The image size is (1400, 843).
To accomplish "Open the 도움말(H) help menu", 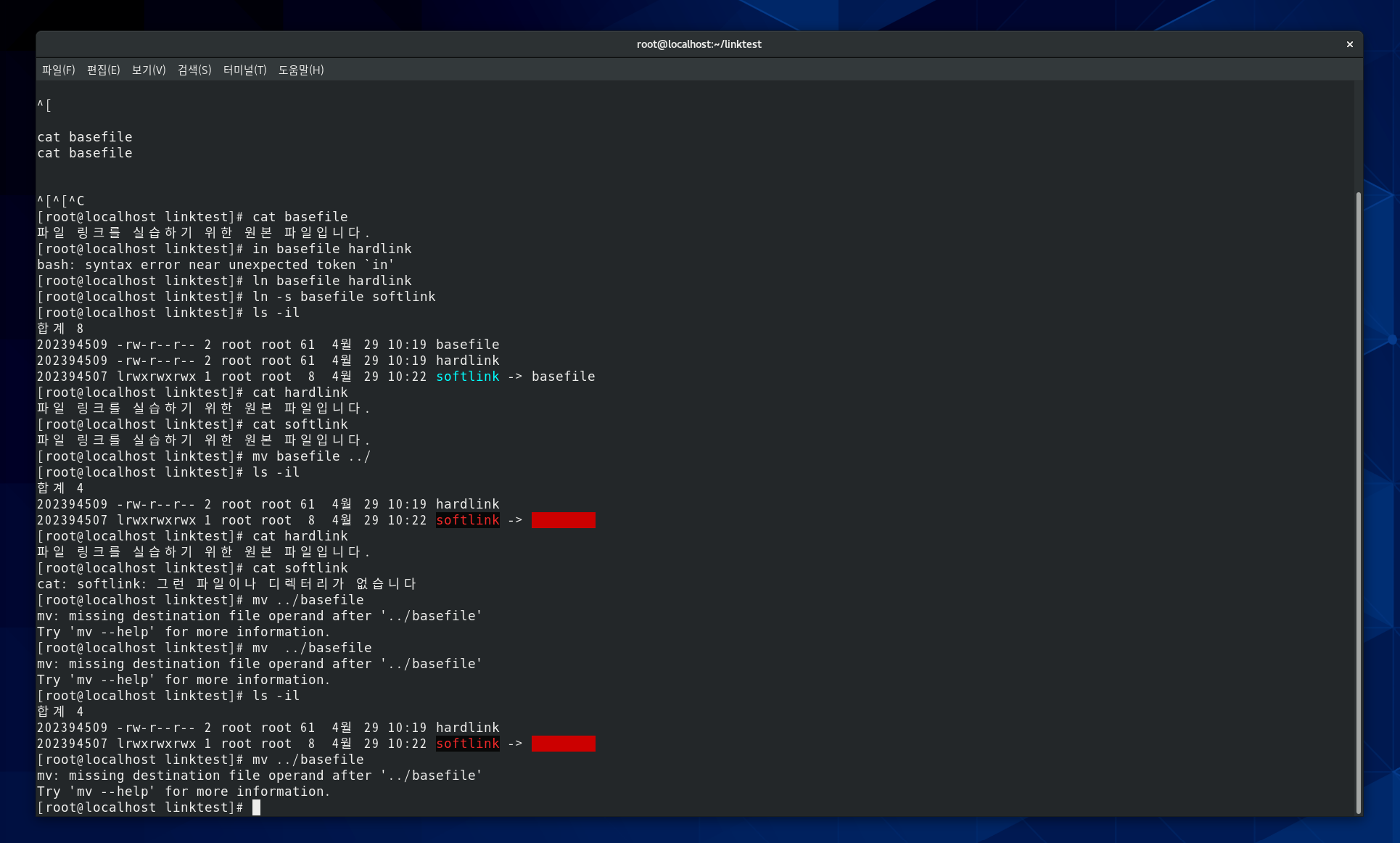I will [x=301, y=70].
